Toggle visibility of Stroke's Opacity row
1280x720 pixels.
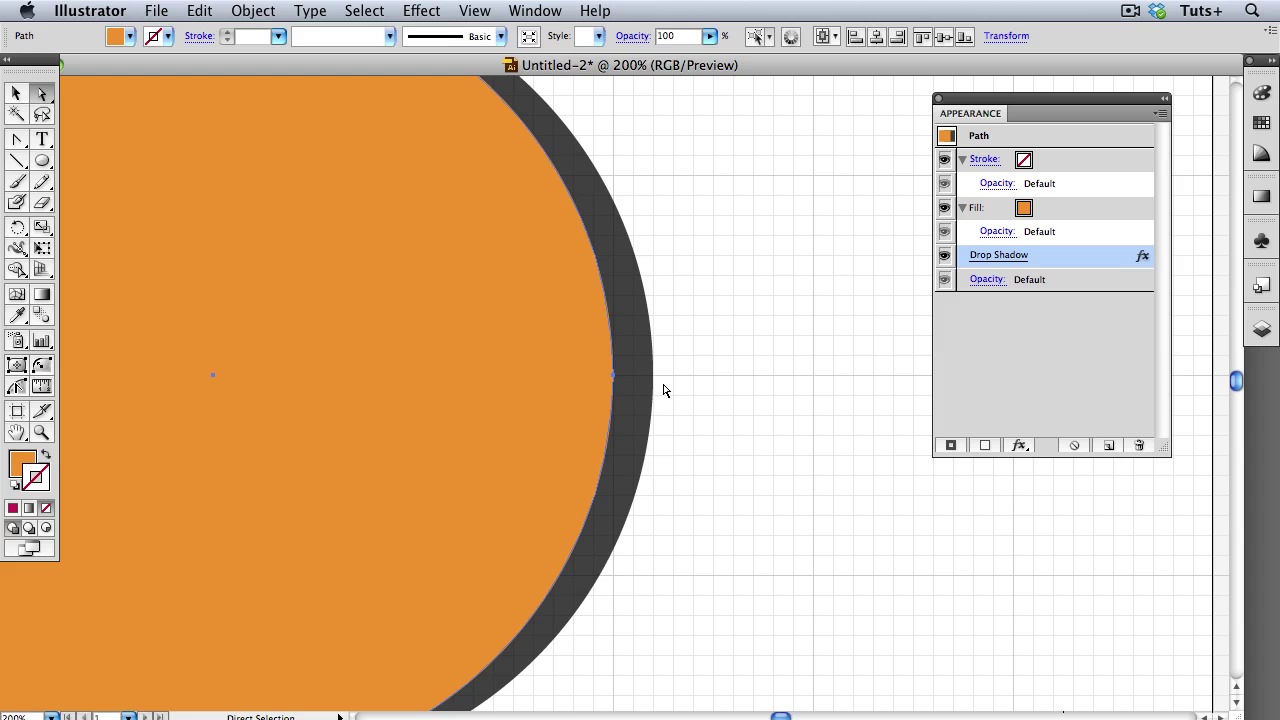pyautogui.click(x=944, y=183)
